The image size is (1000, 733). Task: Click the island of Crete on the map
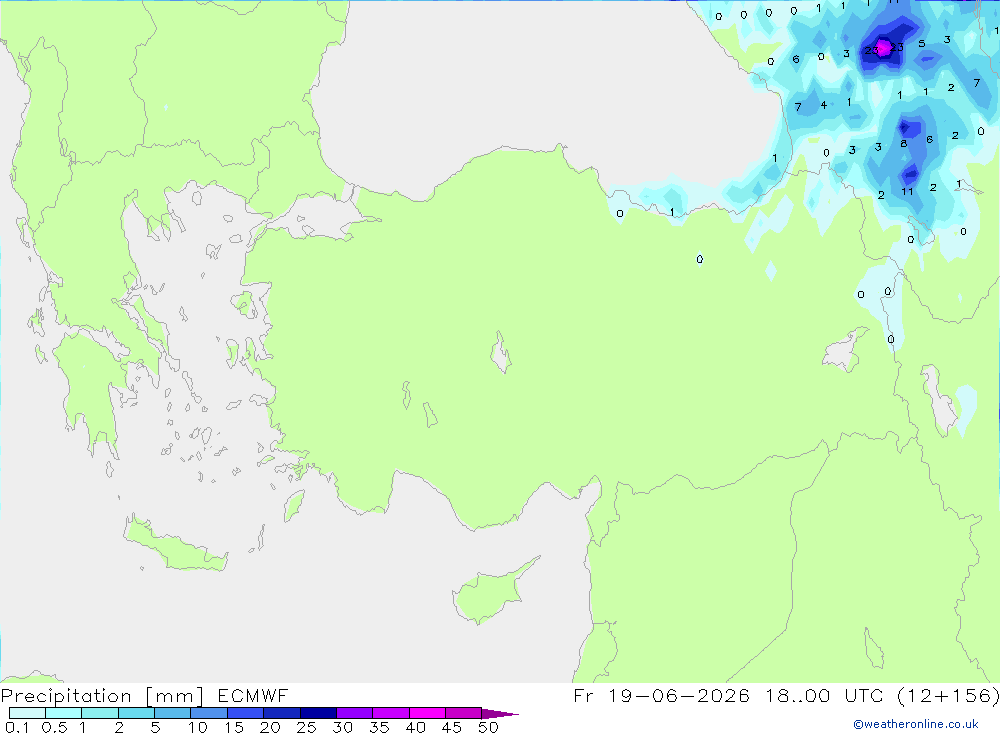173,544
